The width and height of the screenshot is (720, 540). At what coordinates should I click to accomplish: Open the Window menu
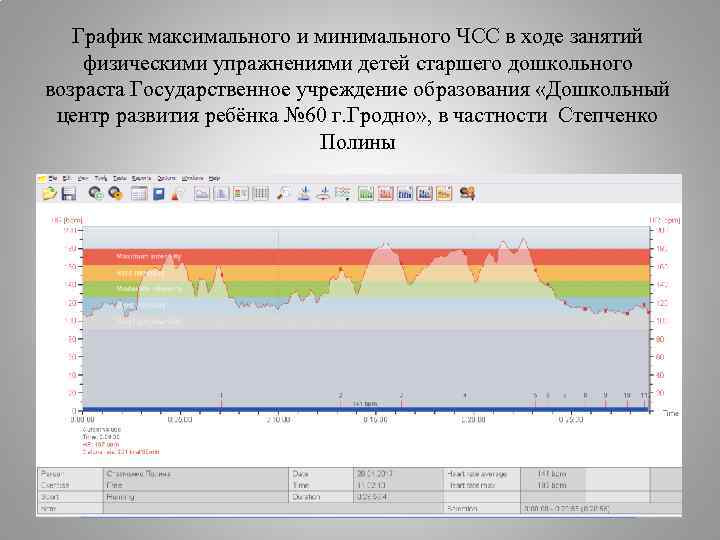click(x=192, y=178)
